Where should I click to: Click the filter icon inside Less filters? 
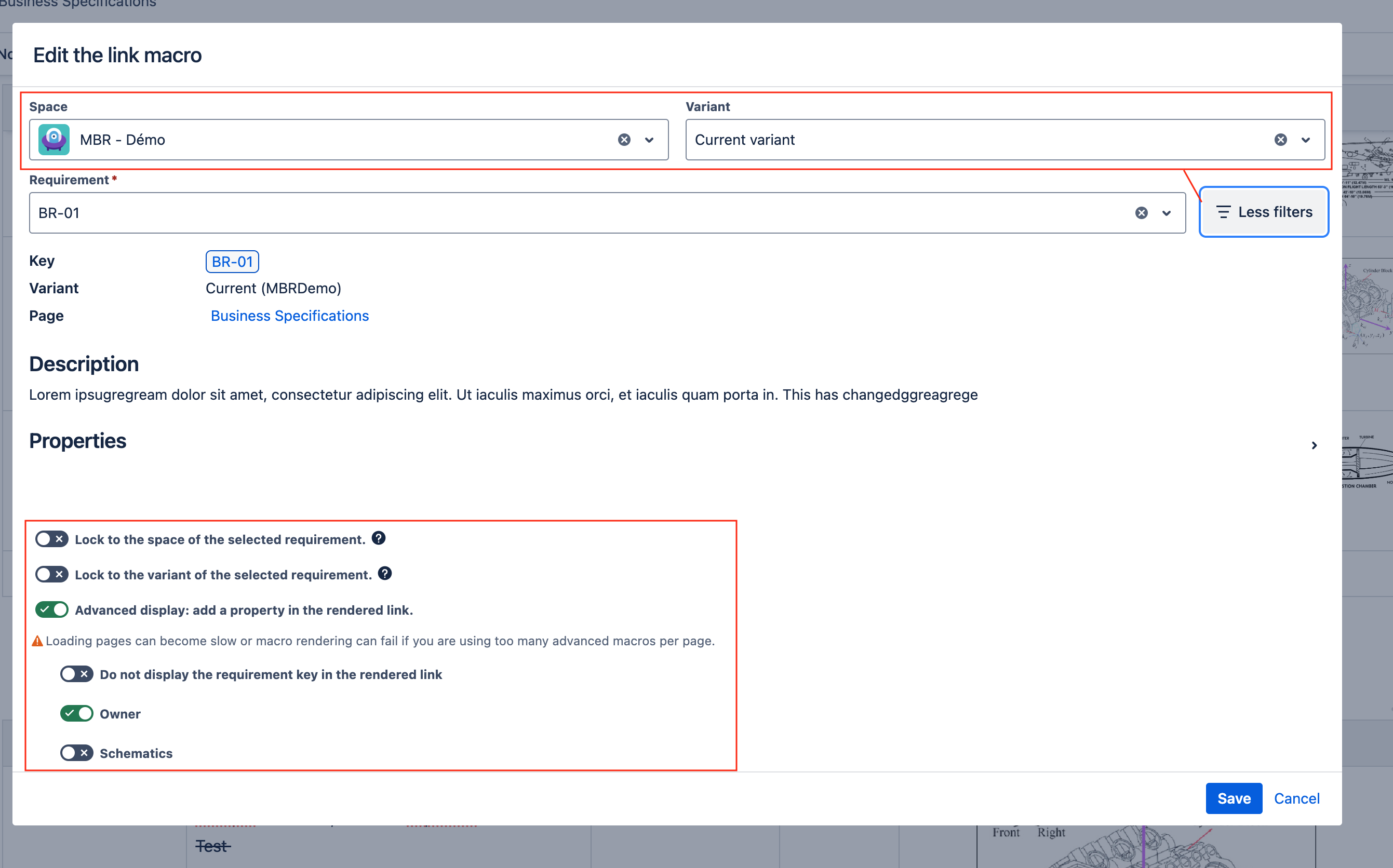[x=1224, y=212]
